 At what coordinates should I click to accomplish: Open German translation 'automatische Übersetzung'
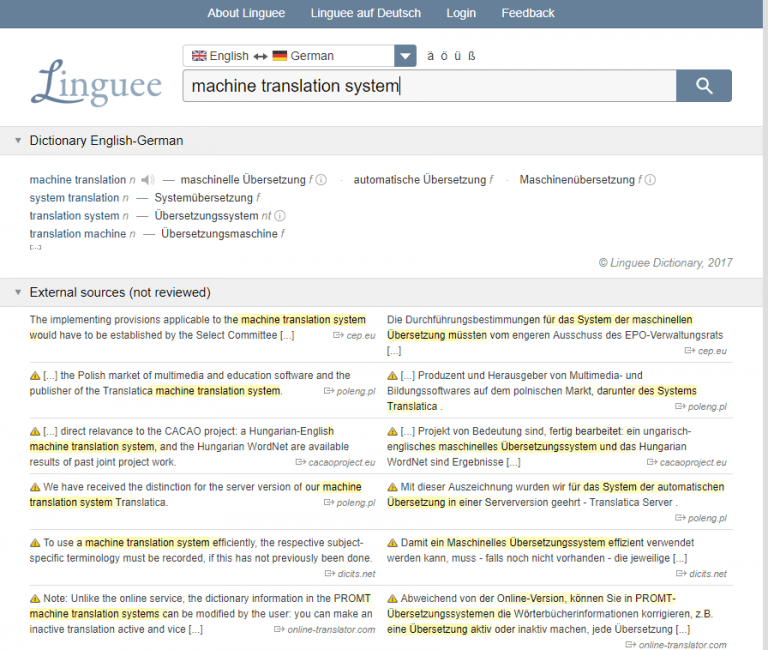coord(420,180)
